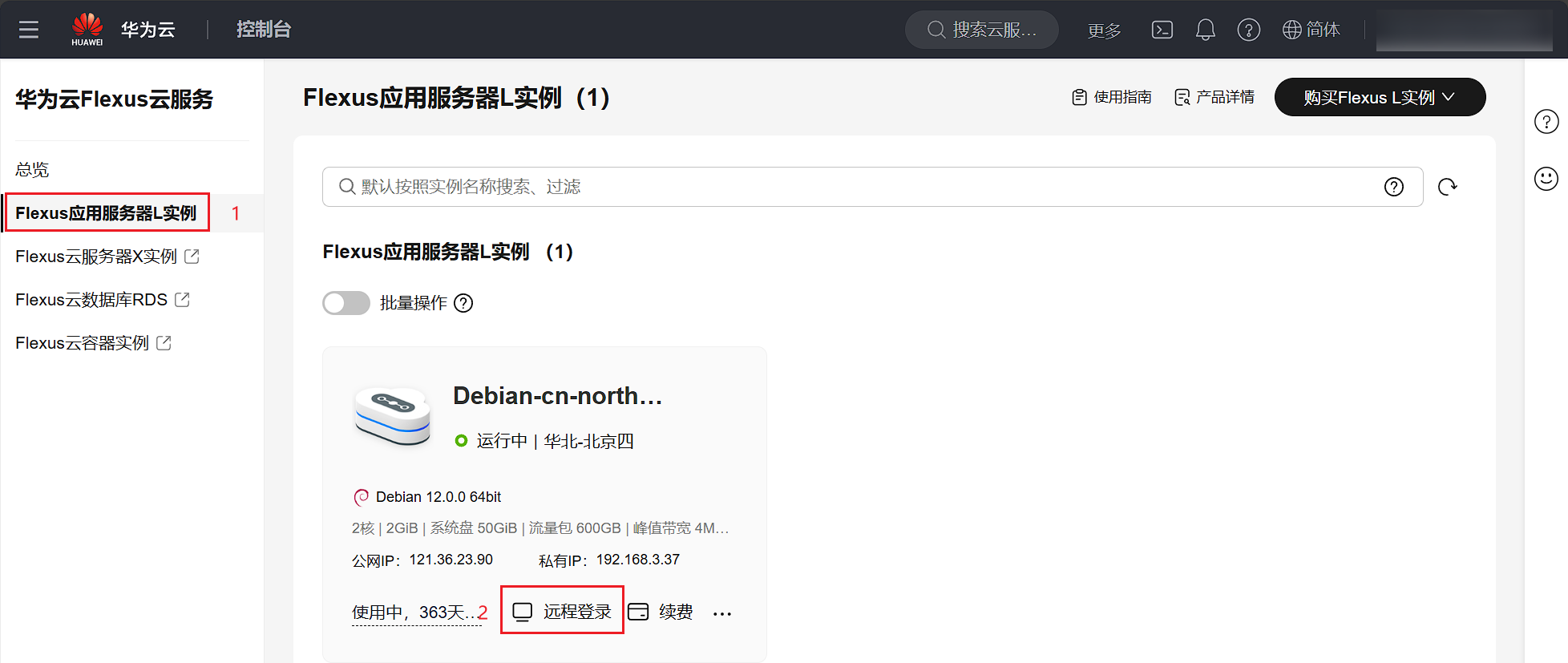
Task: Toggle the 批量操作 batch operation switch
Action: [346, 303]
